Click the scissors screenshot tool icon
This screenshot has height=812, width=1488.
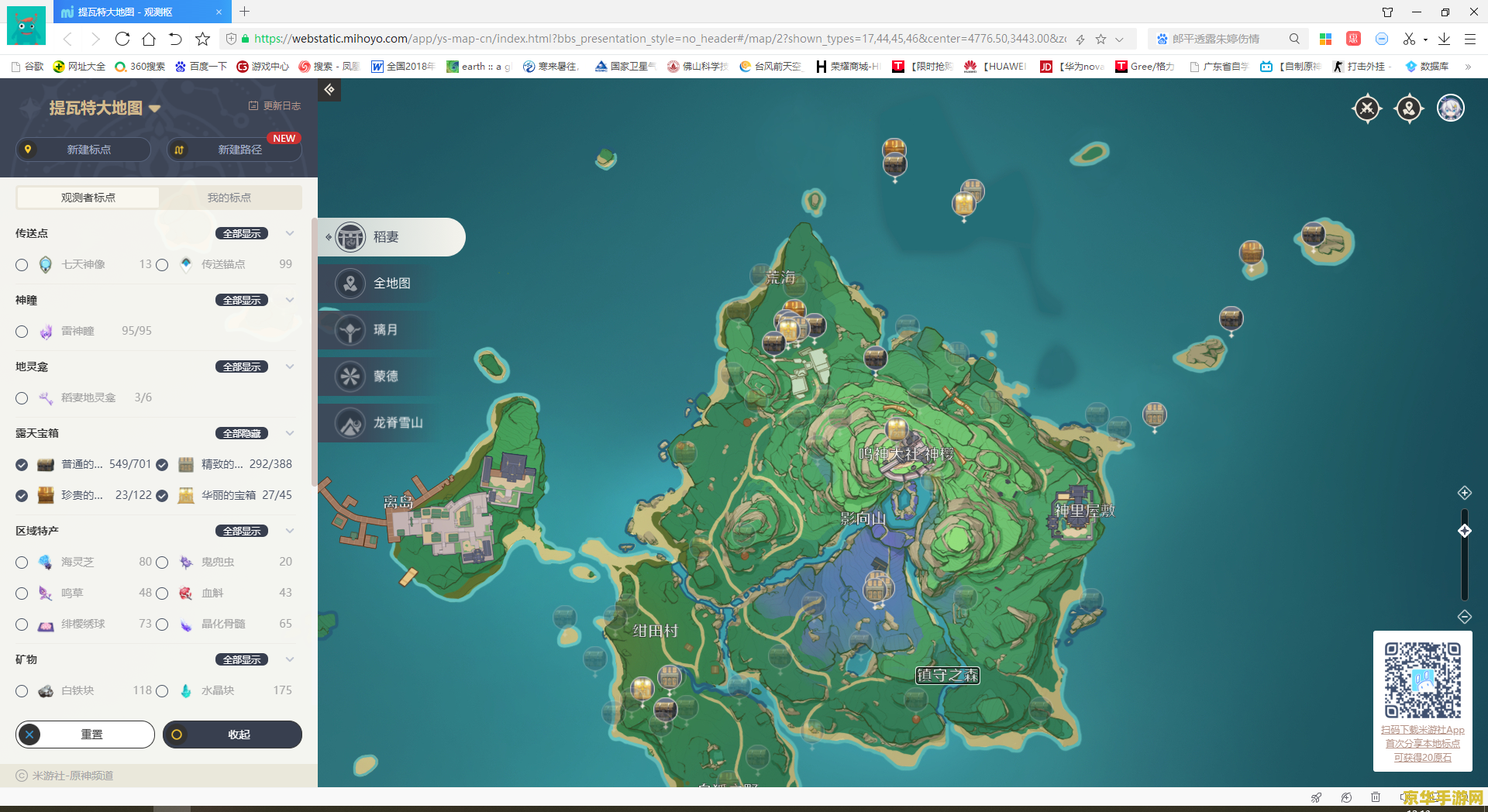(x=1409, y=39)
